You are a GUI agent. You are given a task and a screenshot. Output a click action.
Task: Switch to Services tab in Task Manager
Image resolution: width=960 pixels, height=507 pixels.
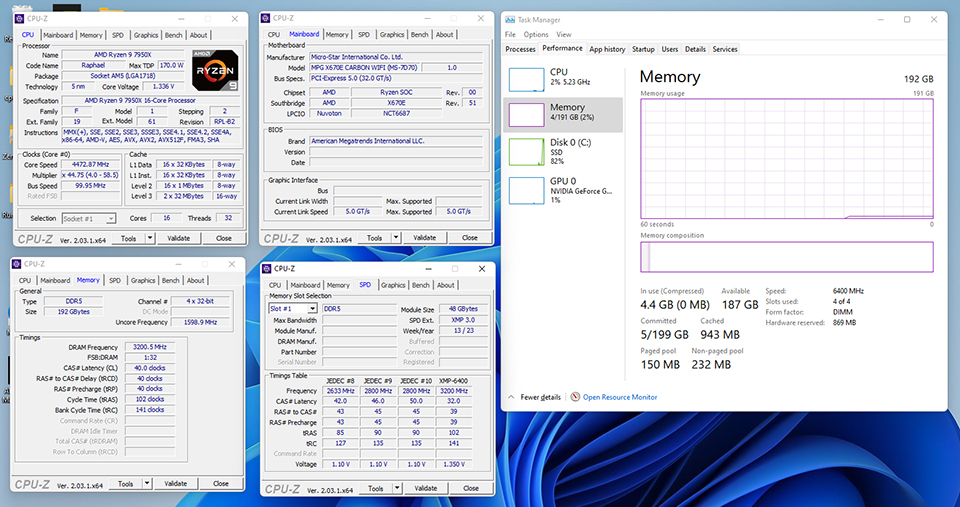(725, 49)
